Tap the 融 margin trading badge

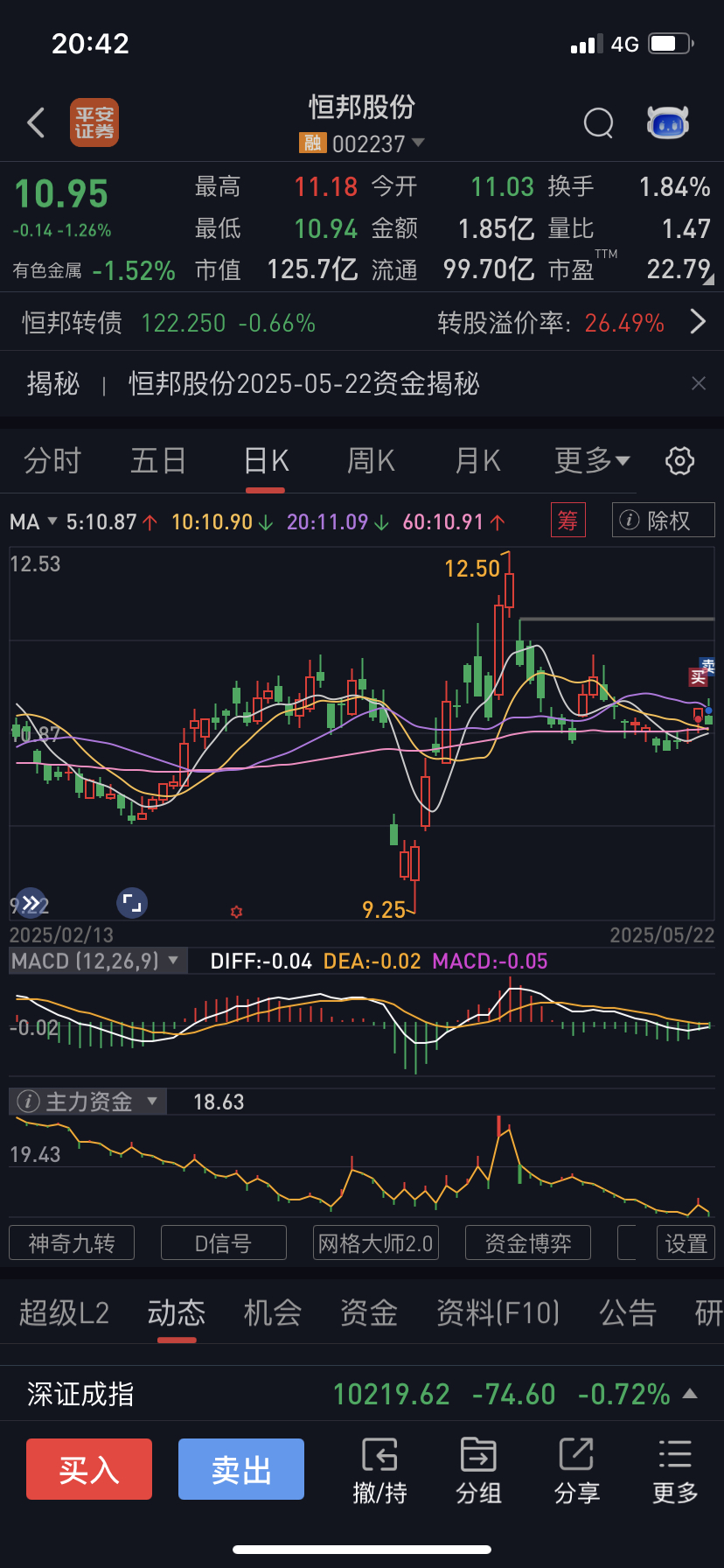[x=312, y=143]
